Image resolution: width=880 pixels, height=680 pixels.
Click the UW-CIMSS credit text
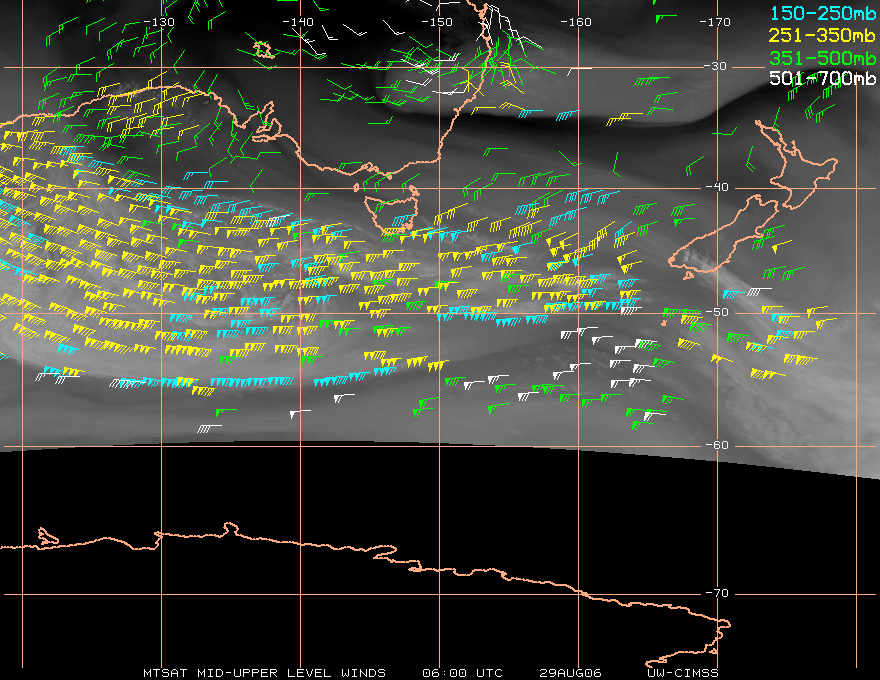(684, 672)
